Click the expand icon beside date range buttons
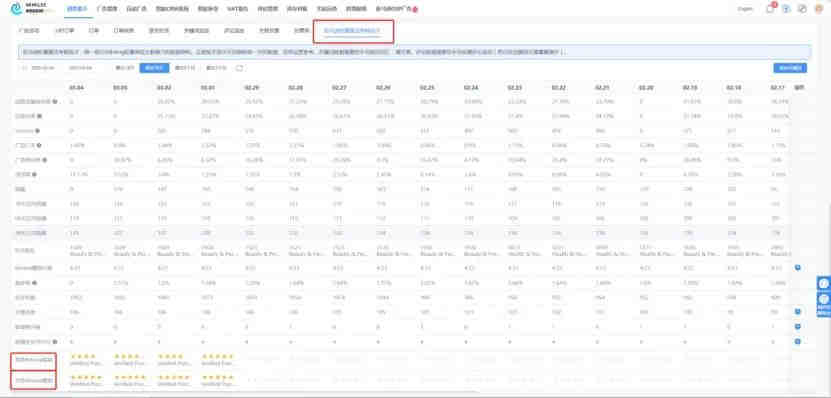The image size is (831, 398). pos(240,68)
